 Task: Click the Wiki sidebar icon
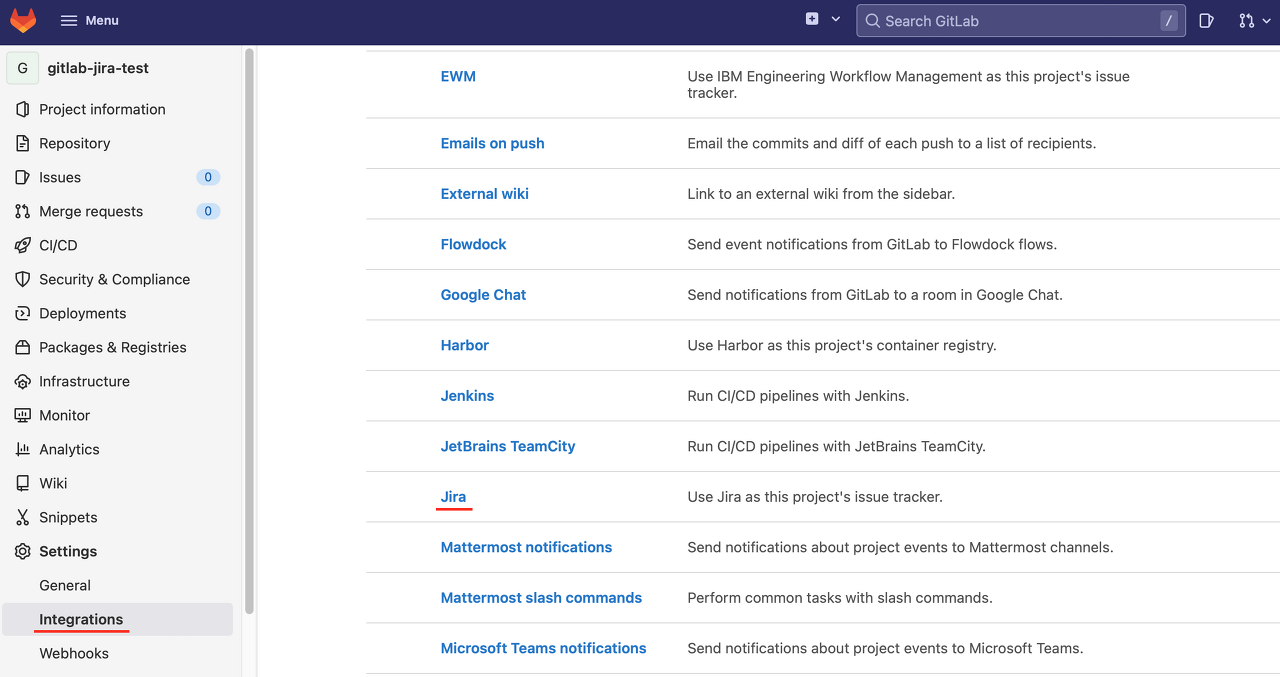pyautogui.click(x=23, y=483)
